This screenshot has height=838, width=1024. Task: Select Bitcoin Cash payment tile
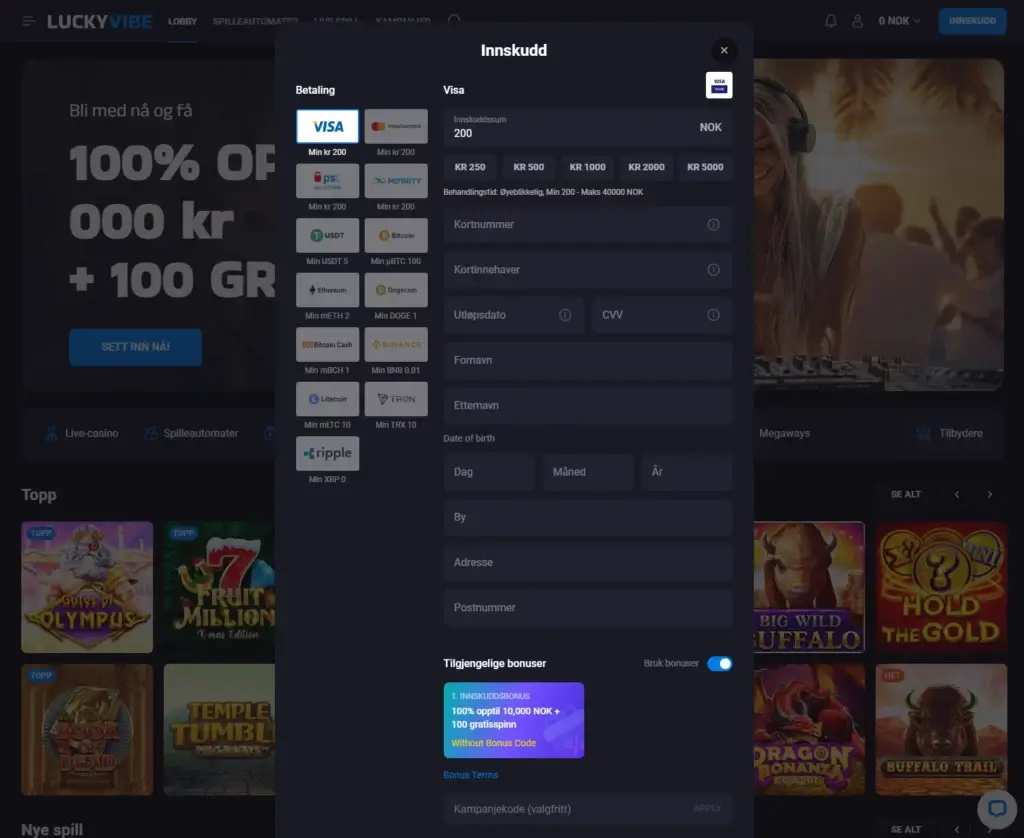(327, 344)
